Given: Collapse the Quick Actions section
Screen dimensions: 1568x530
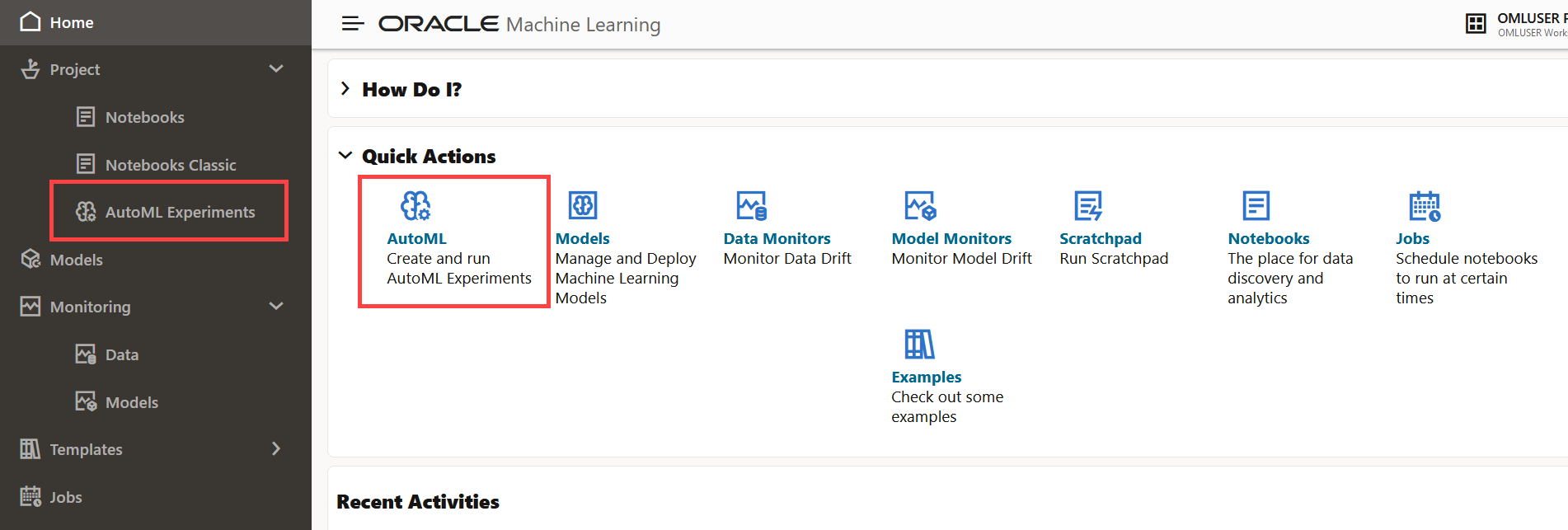Looking at the screenshot, I should [345, 155].
